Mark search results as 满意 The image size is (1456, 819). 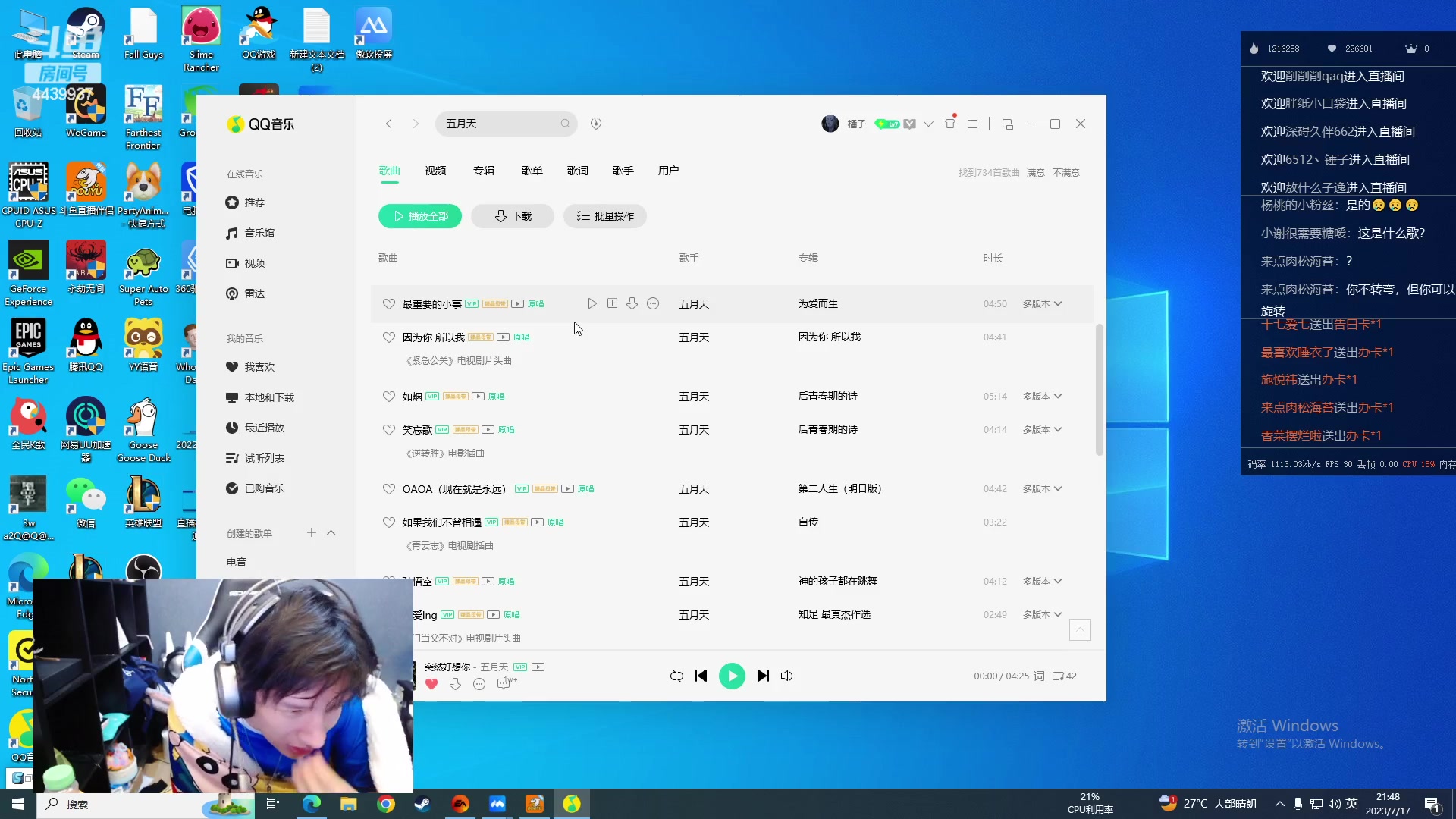(x=1036, y=173)
